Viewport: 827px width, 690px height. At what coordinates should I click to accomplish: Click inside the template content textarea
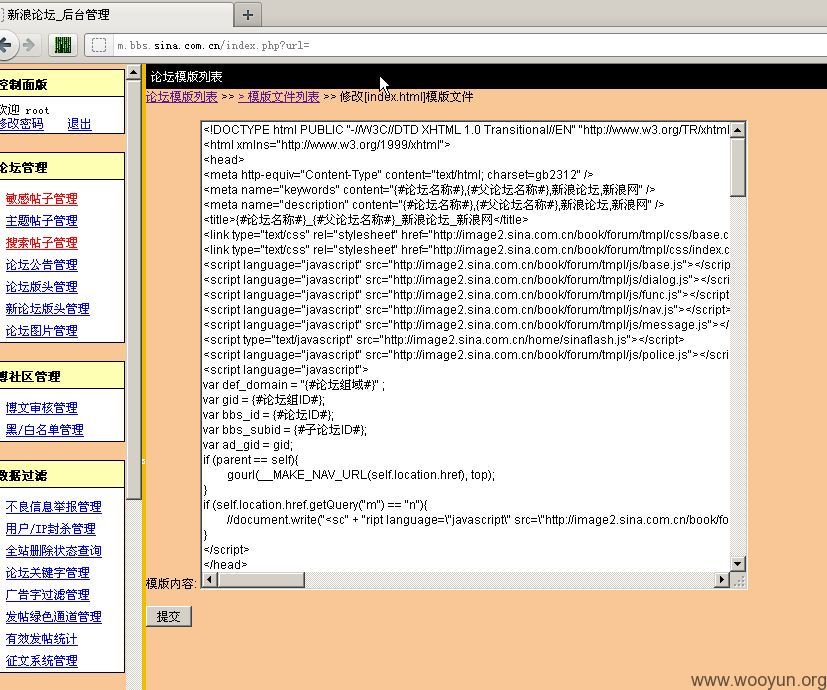(x=466, y=347)
